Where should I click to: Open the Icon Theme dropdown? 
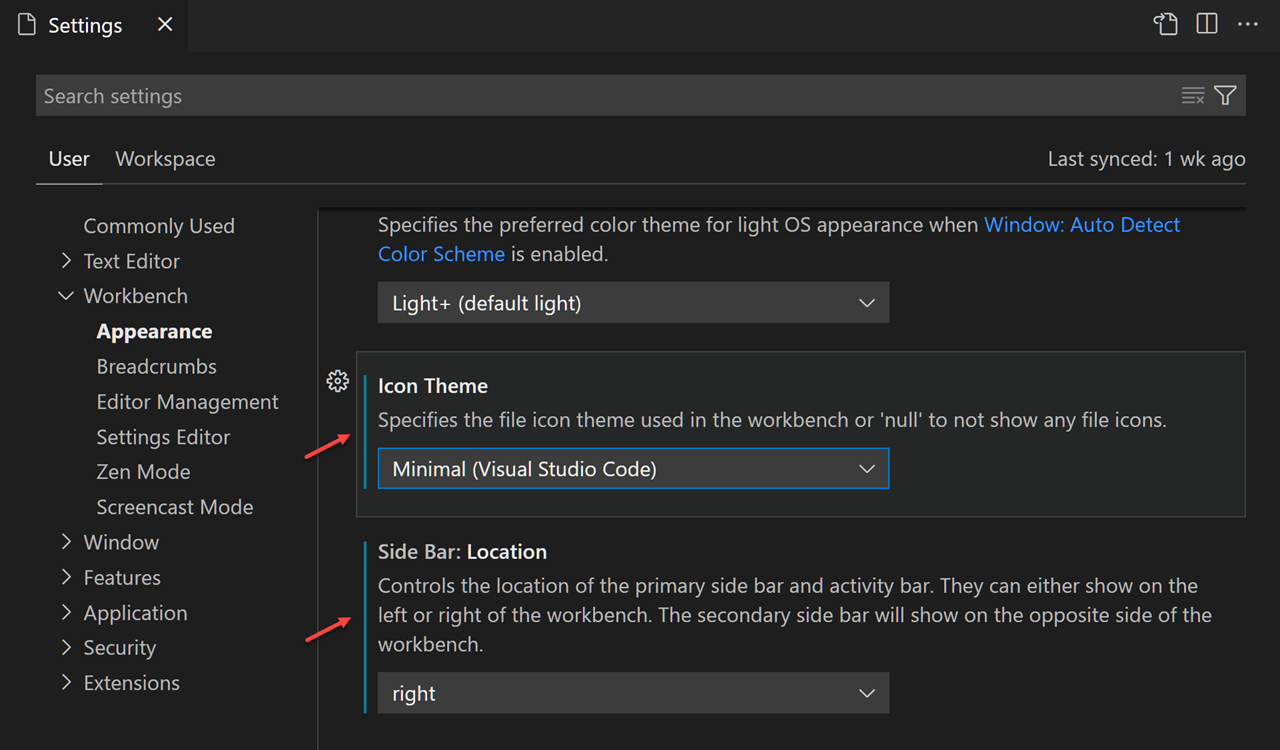pos(632,468)
